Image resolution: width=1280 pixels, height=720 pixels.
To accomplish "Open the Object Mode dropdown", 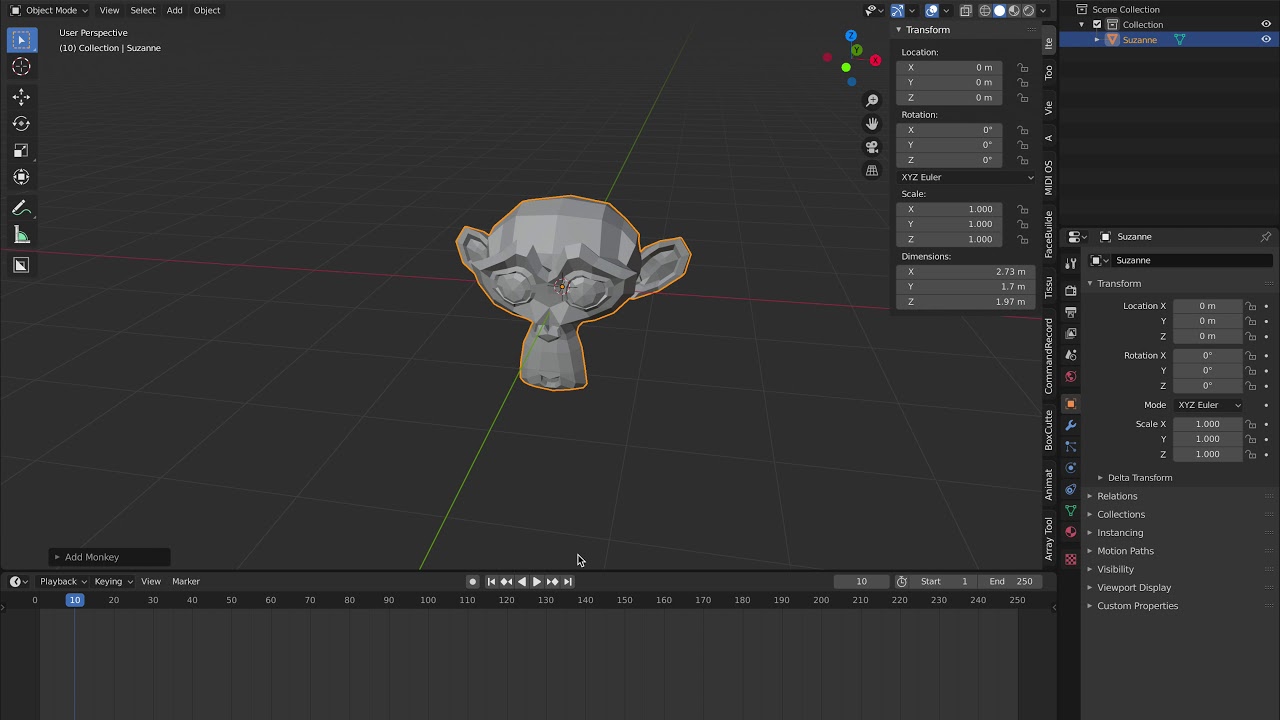I will tap(49, 10).
